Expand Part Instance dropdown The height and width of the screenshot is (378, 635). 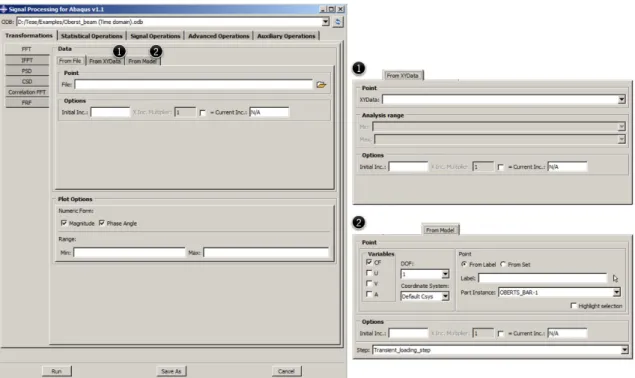pyautogui.click(x=616, y=293)
